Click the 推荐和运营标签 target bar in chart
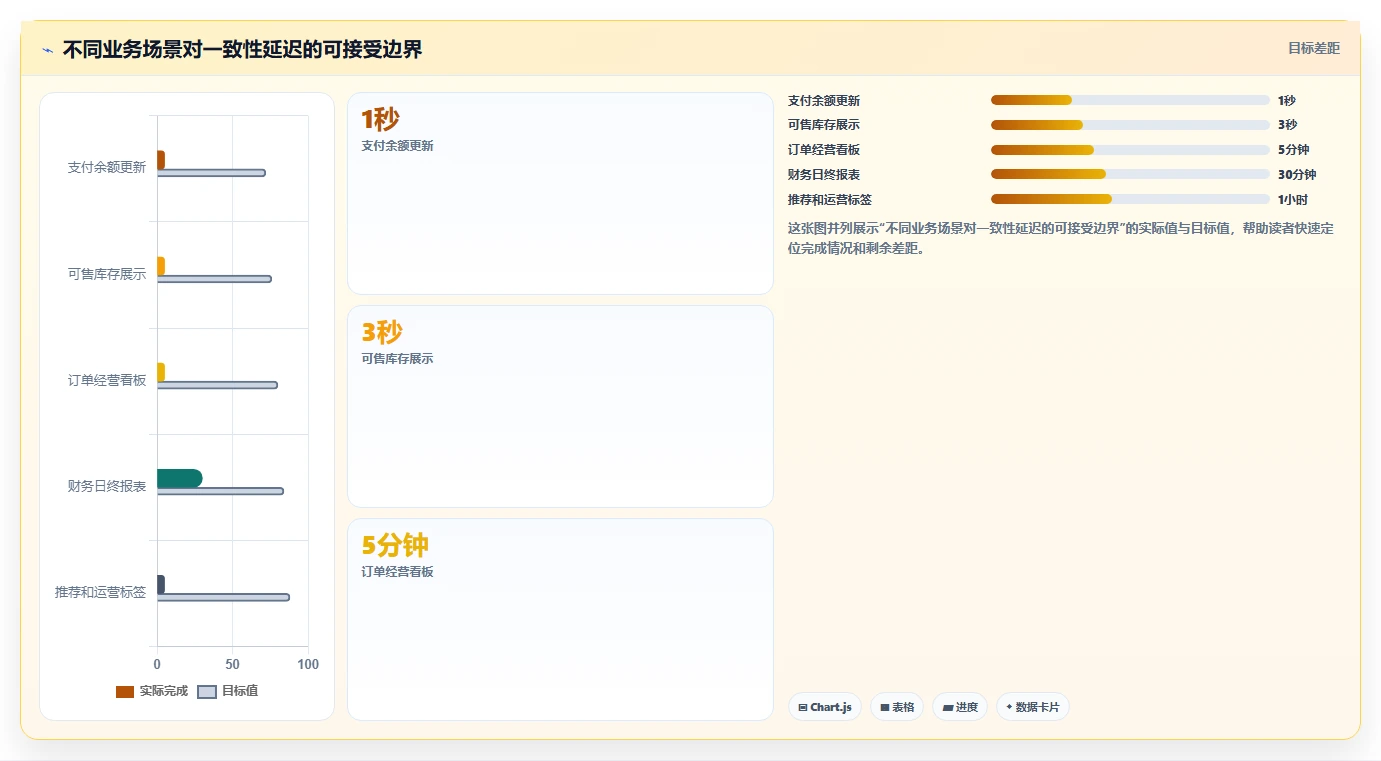The image size is (1381, 761). pos(223,597)
